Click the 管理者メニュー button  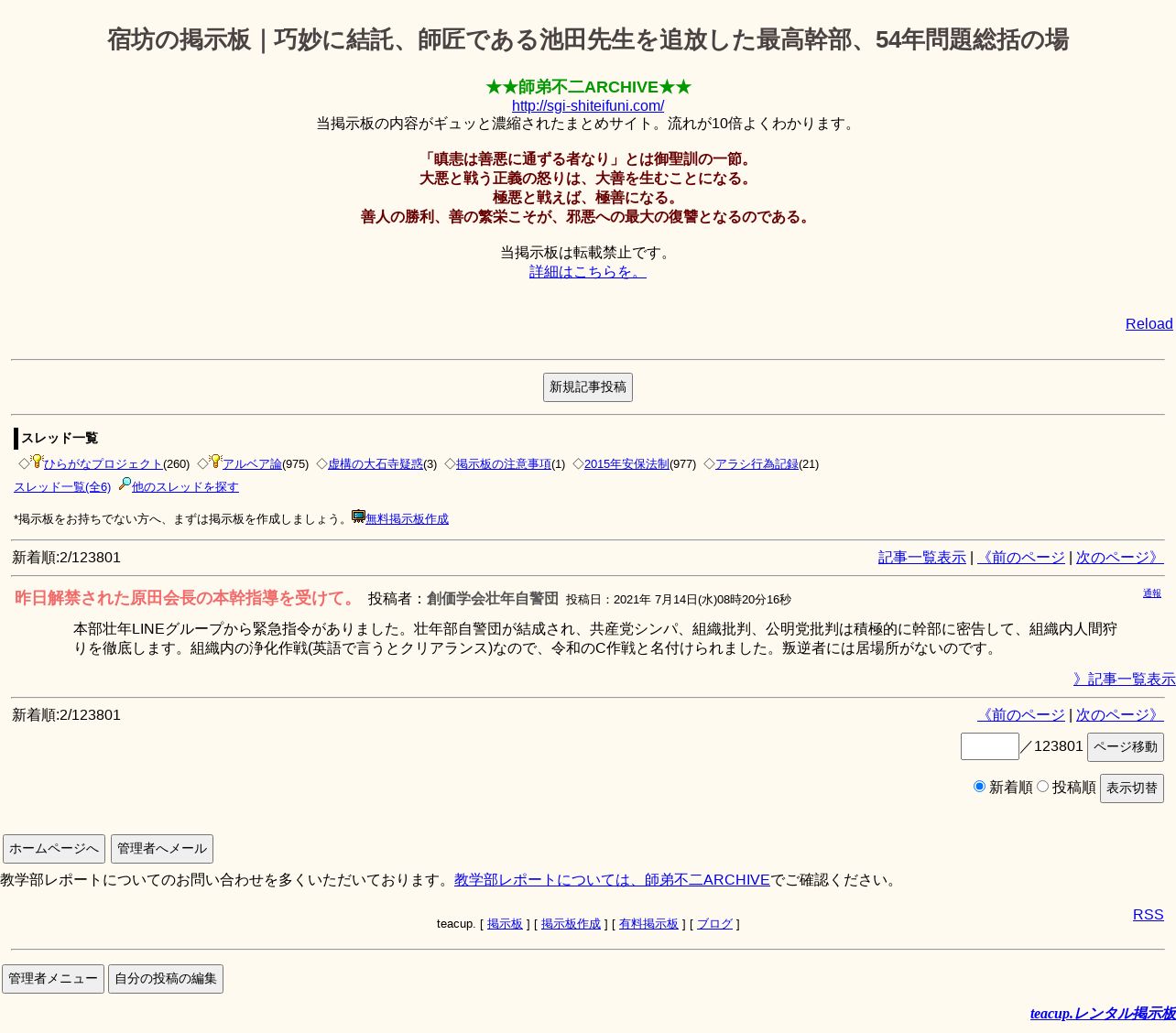click(53, 979)
